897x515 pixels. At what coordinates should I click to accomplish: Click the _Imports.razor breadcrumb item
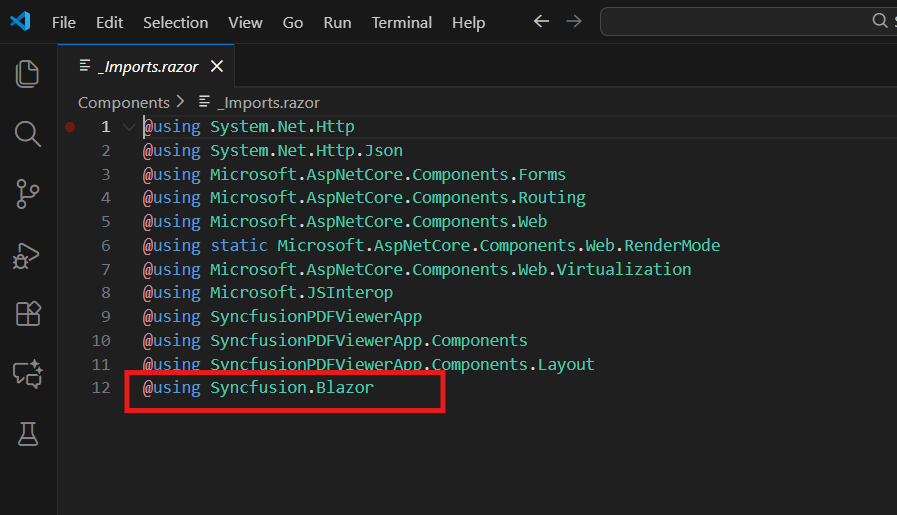click(268, 102)
